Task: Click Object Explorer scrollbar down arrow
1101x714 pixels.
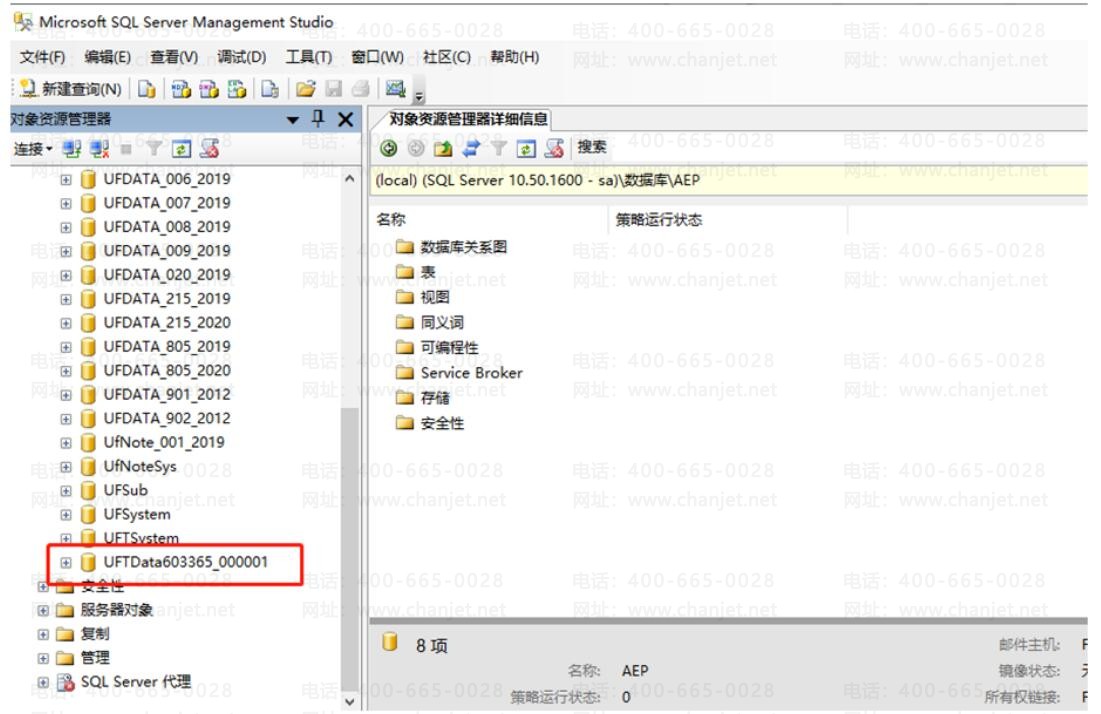Action: click(x=350, y=701)
